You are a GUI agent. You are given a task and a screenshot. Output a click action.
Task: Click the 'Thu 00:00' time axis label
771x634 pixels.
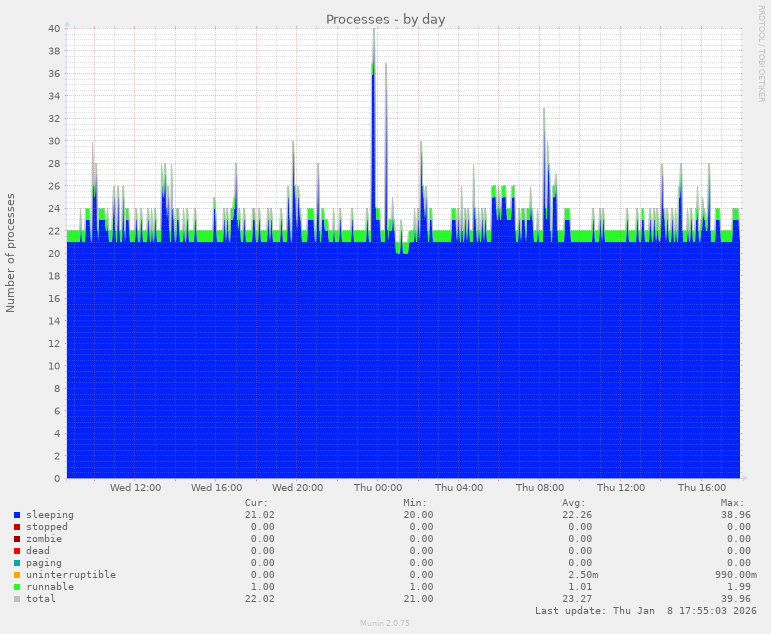pyautogui.click(x=377, y=488)
